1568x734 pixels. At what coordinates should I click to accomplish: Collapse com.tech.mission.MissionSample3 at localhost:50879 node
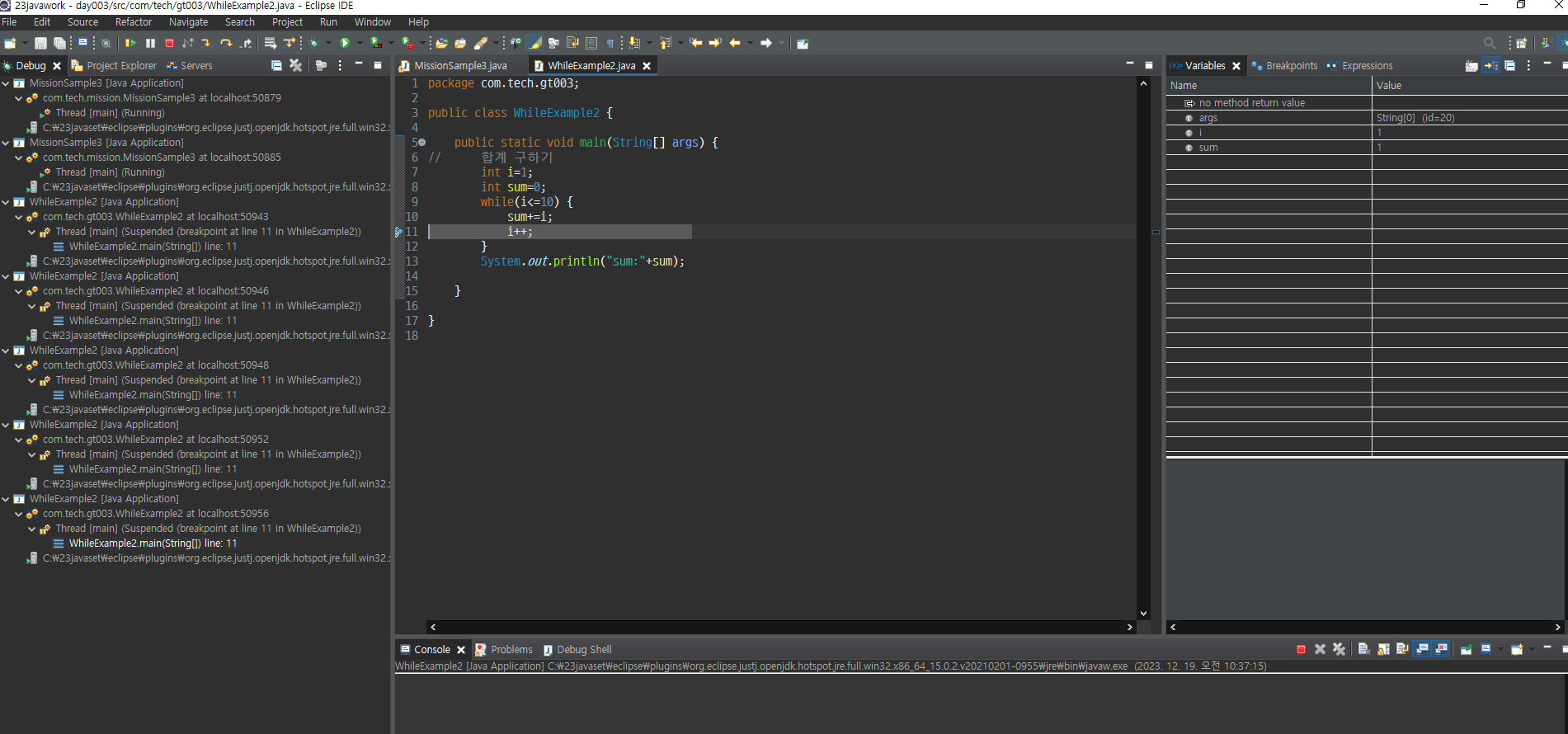pos(19,98)
